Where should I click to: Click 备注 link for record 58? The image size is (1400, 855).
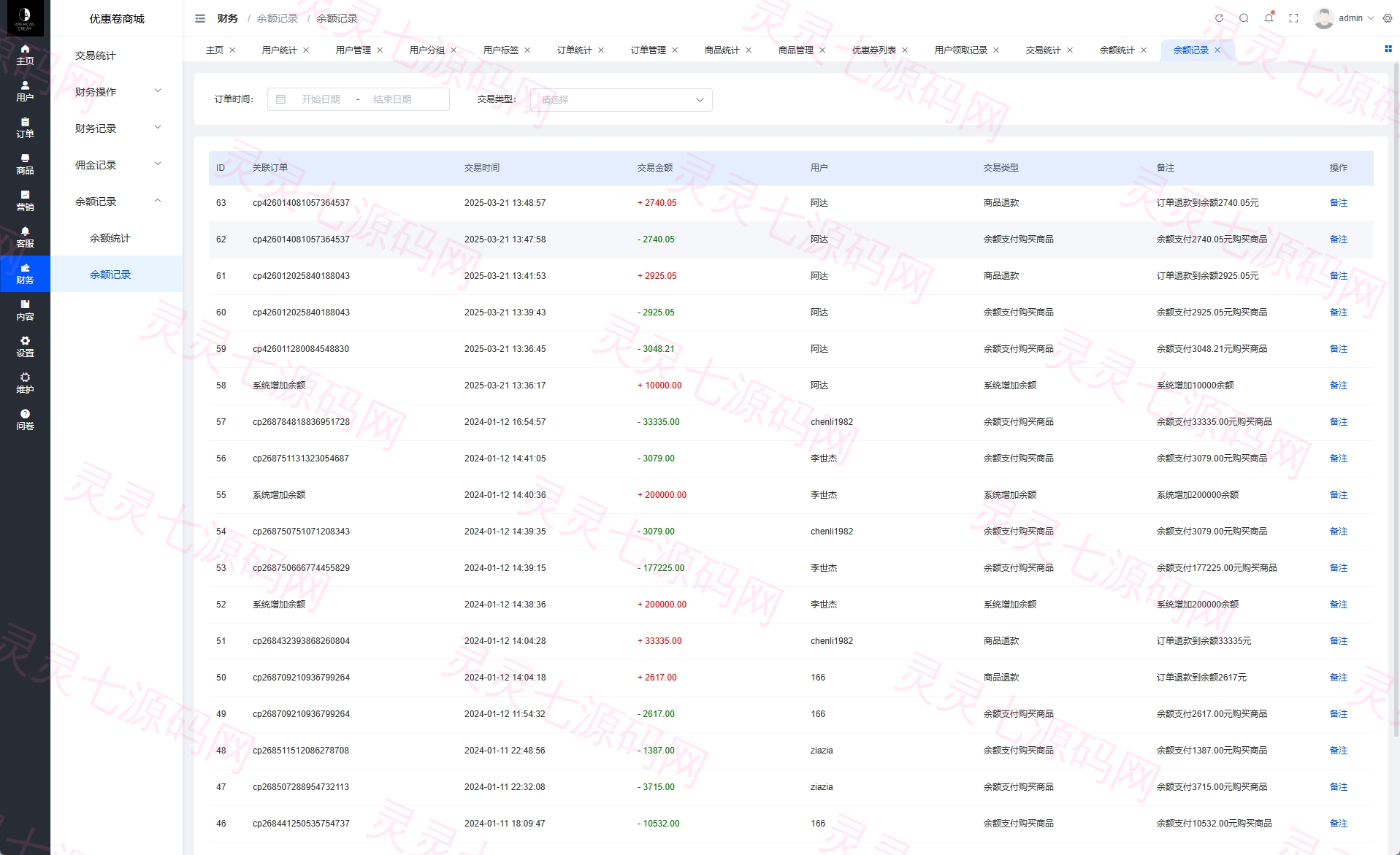1338,386
